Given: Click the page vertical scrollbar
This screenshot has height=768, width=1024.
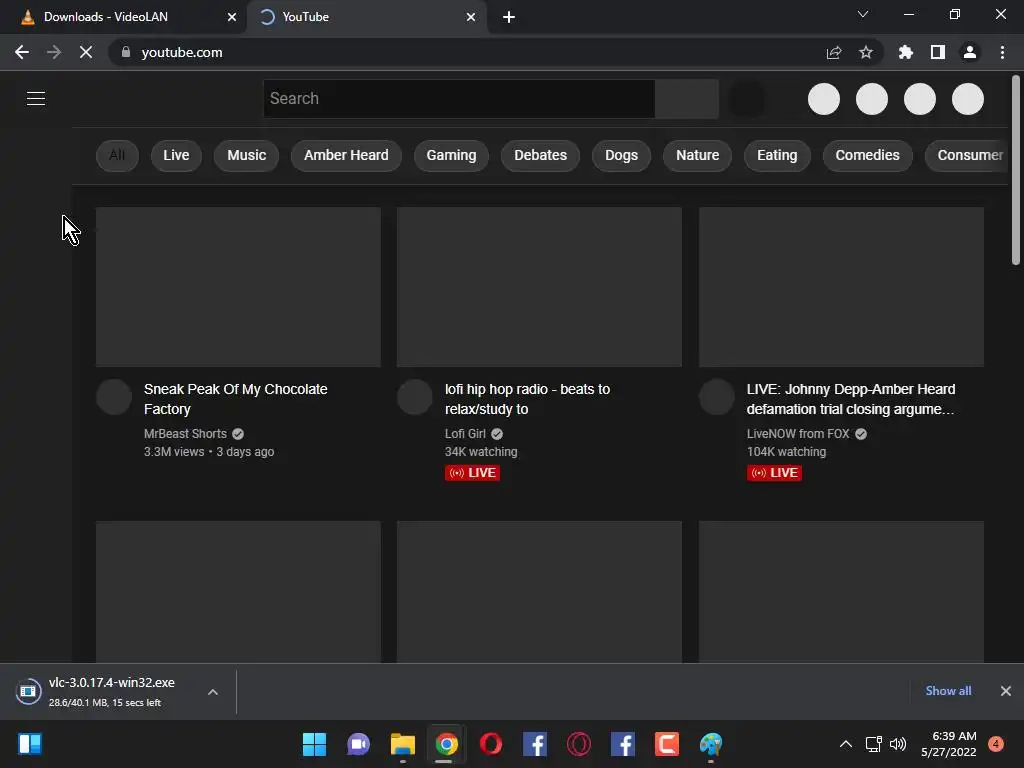Looking at the screenshot, I should click(1016, 171).
